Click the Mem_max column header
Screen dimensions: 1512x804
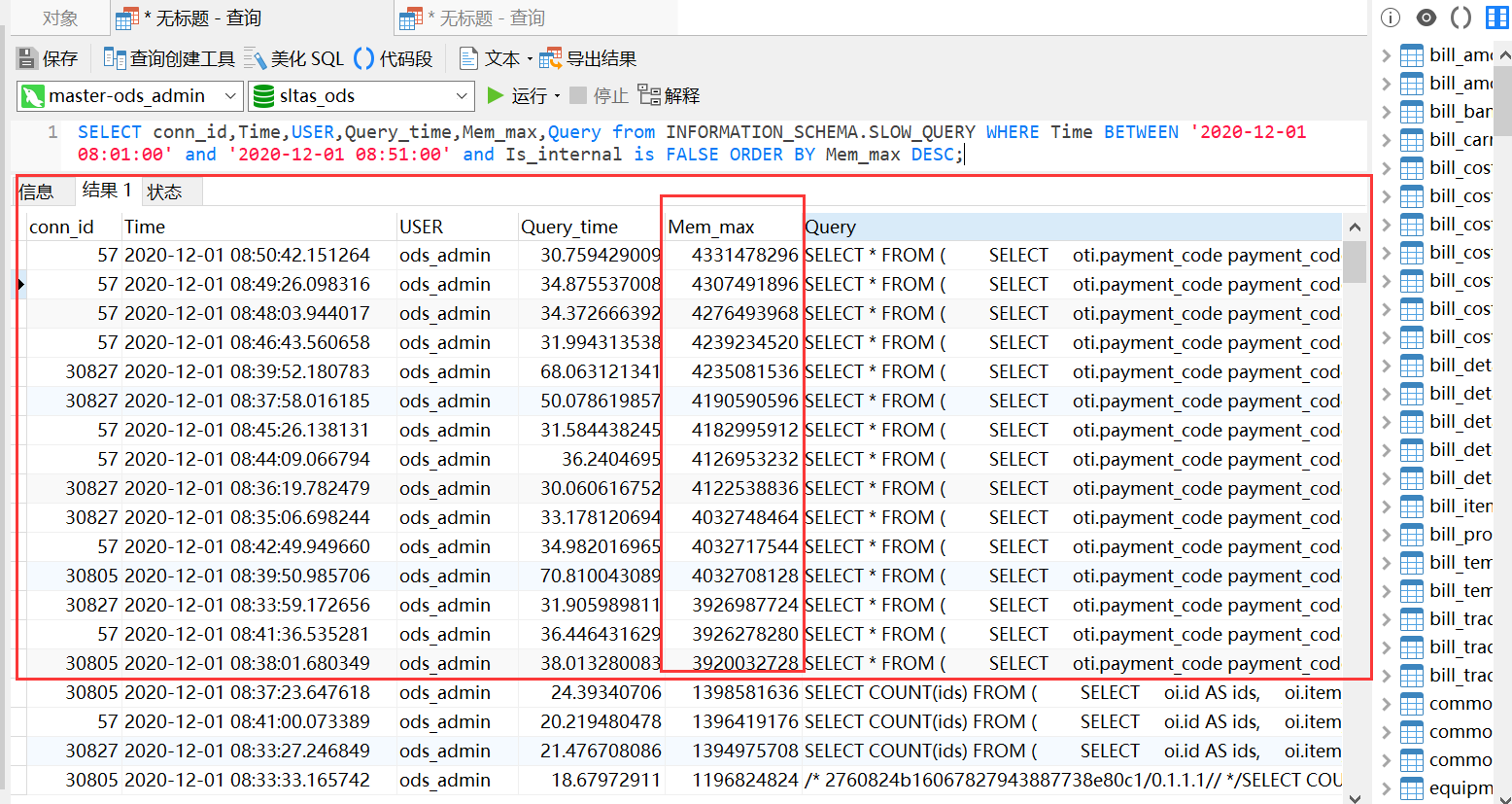[711, 227]
